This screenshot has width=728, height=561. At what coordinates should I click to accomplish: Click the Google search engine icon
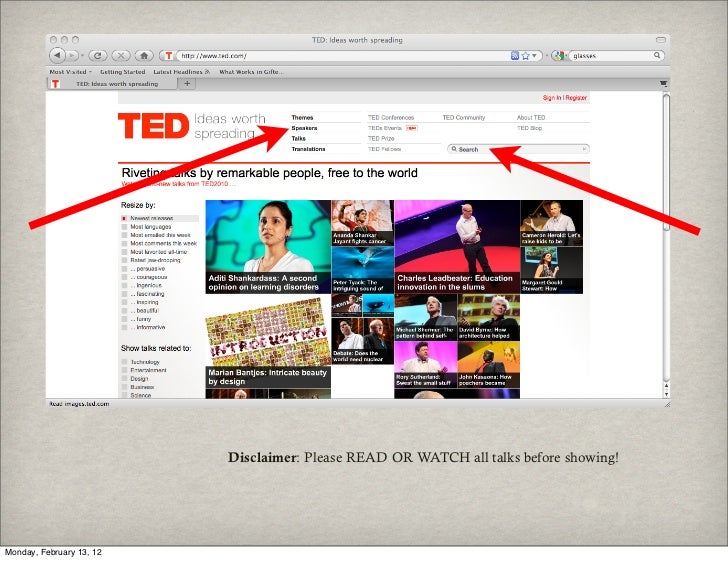point(557,56)
